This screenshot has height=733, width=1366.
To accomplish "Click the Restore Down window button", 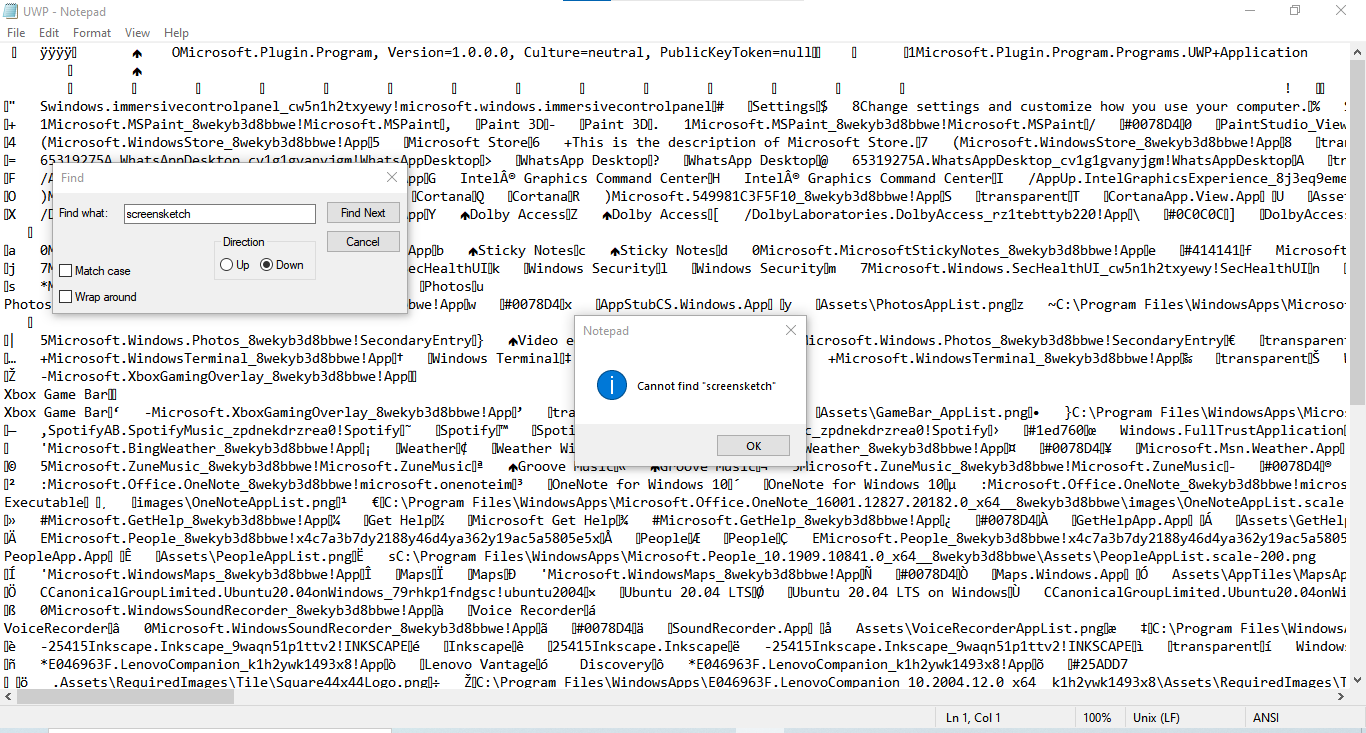I will click(1295, 10).
